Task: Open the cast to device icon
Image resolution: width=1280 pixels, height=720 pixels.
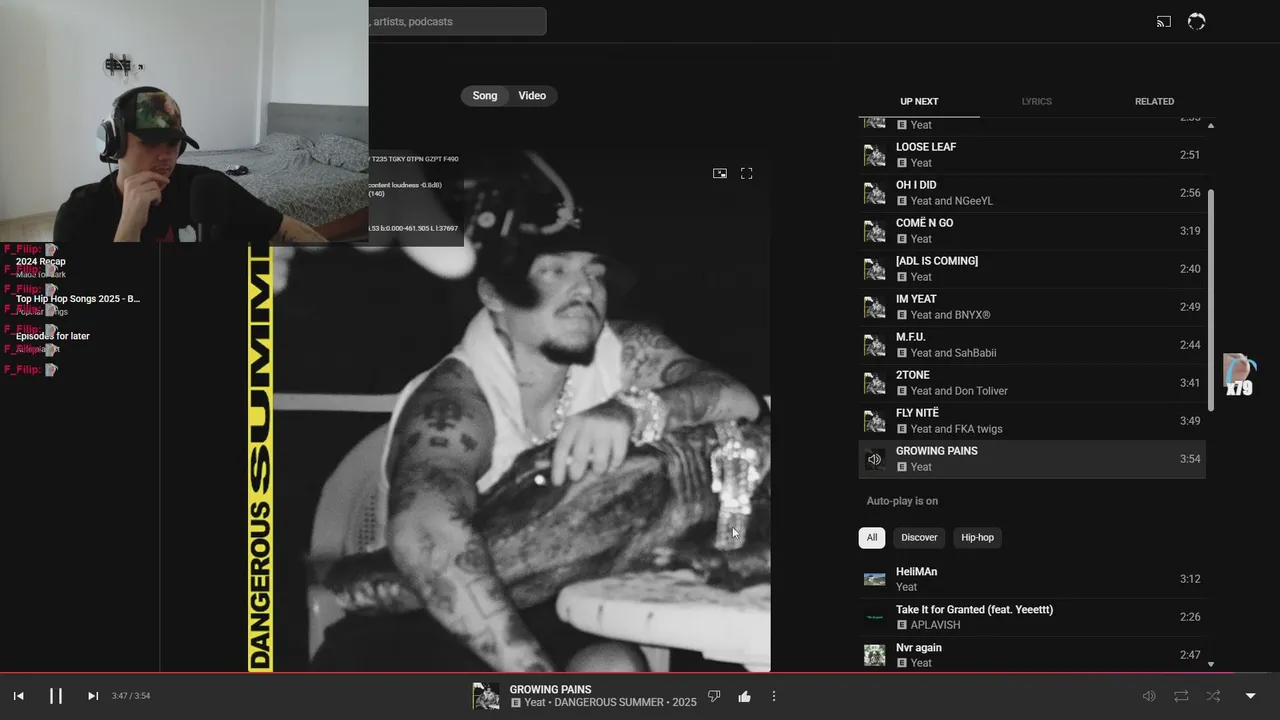Action: 1164,21
